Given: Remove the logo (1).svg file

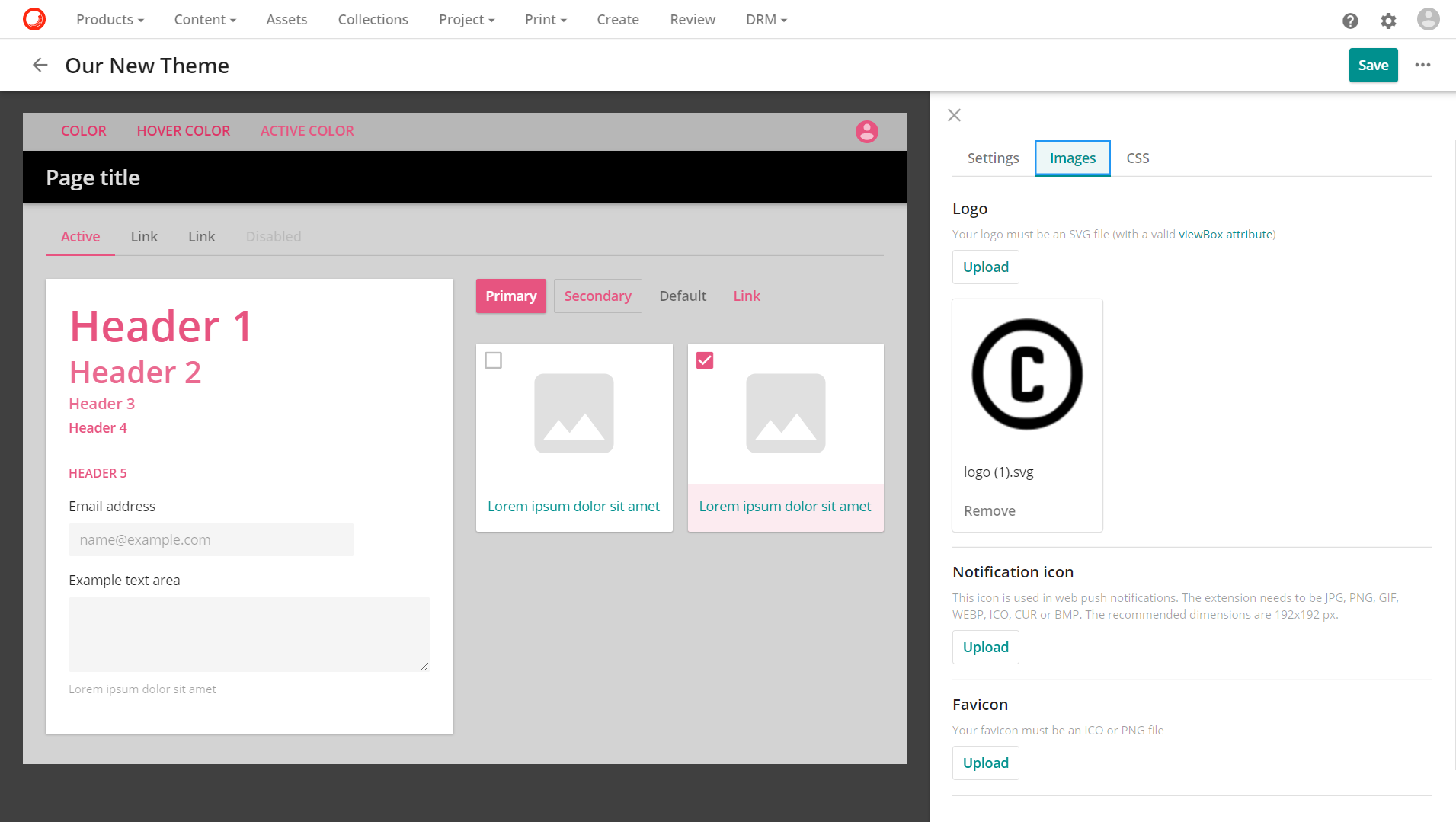Looking at the screenshot, I should [989, 510].
